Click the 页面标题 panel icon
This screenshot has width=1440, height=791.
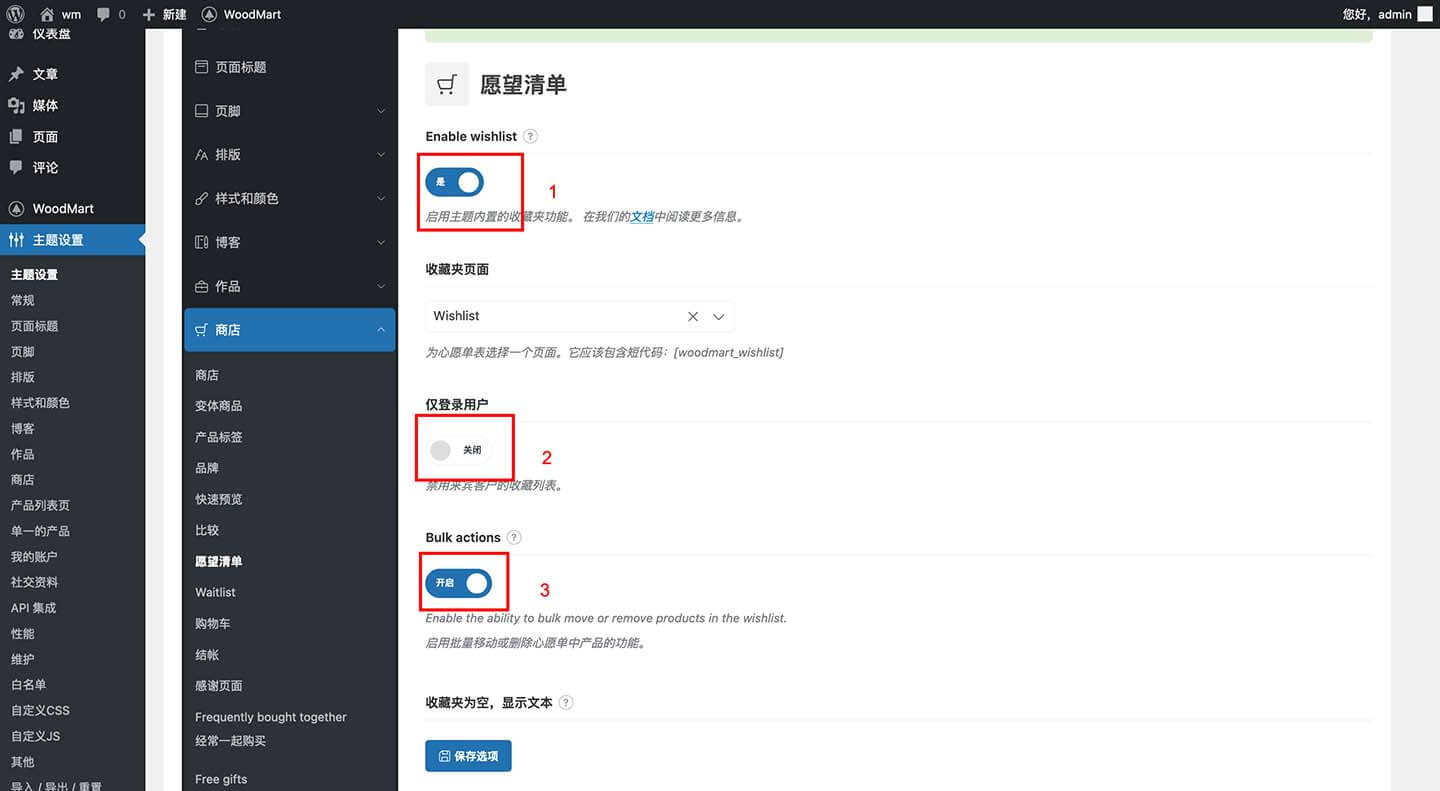[x=201, y=67]
